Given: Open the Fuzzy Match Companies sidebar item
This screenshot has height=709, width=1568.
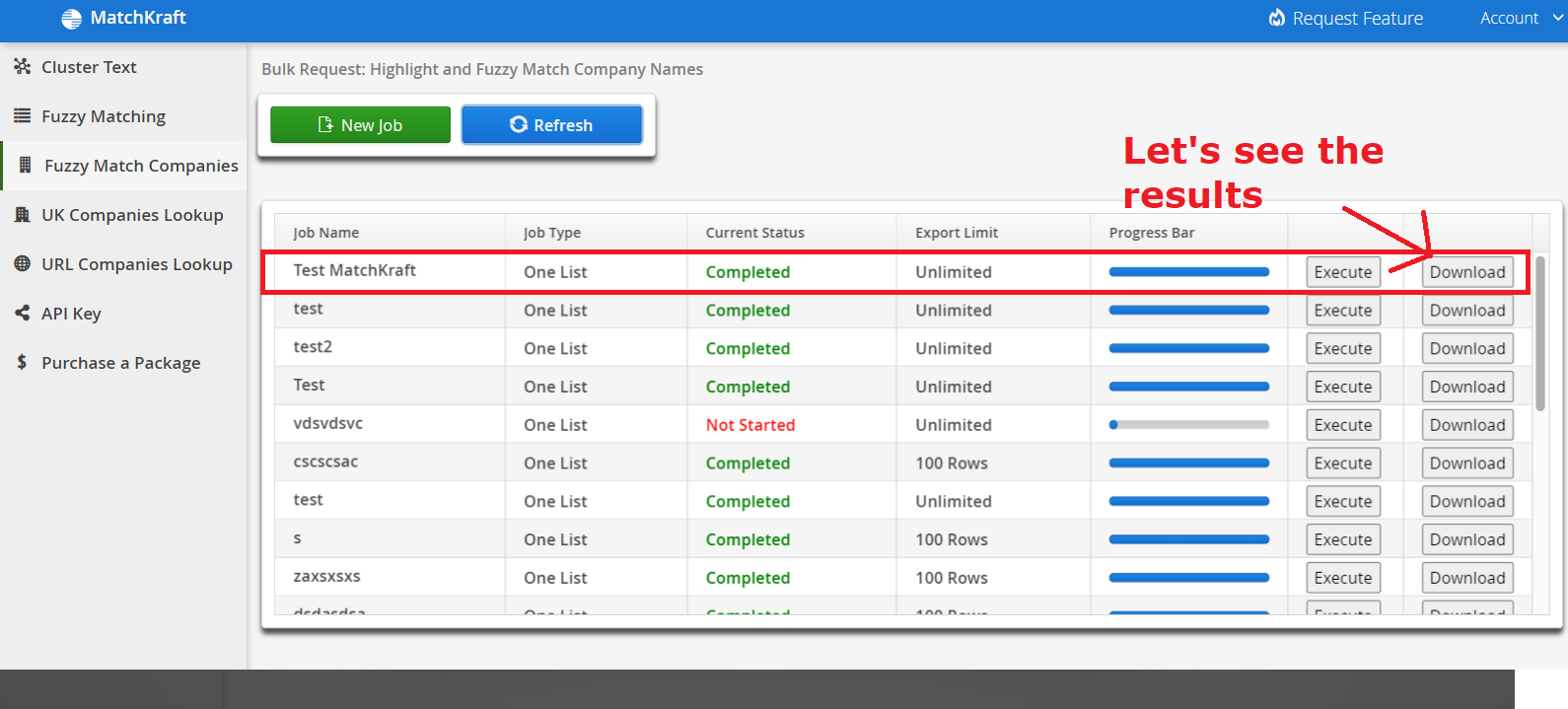Looking at the screenshot, I should tap(124, 166).
